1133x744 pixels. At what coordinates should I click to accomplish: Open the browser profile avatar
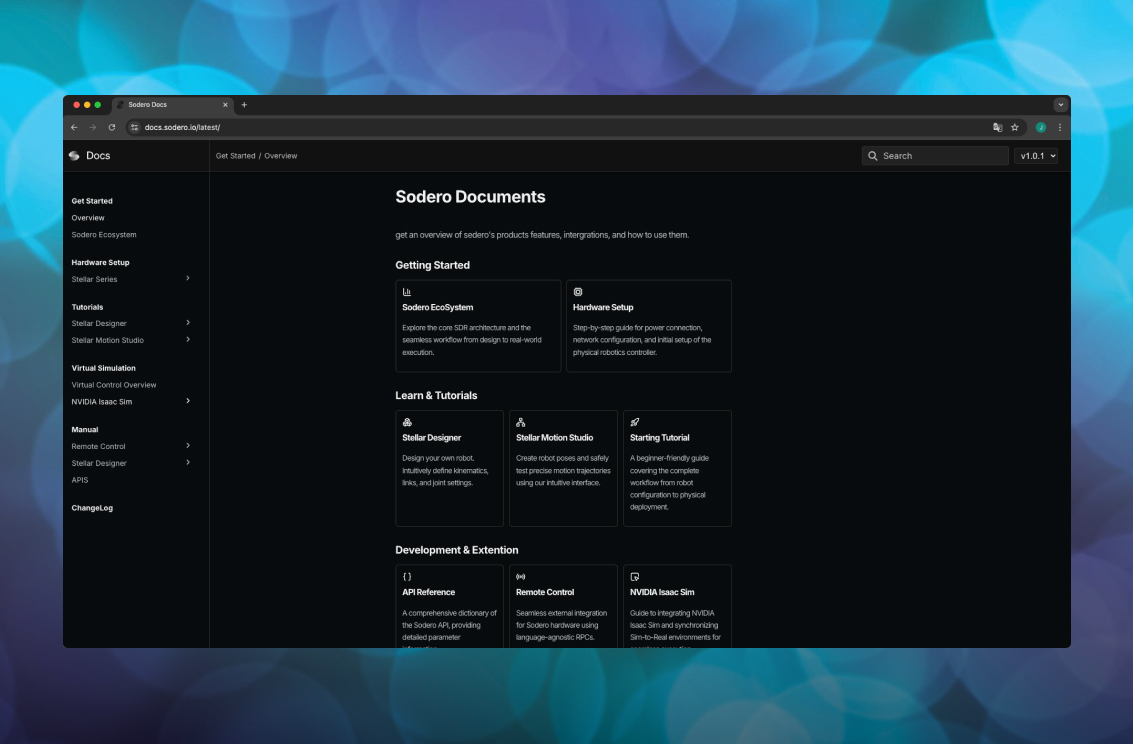coord(1041,127)
